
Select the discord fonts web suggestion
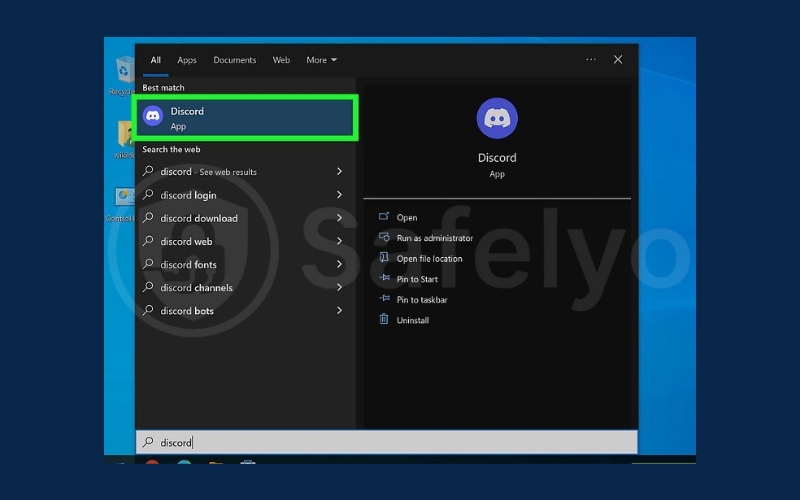[x=189, y=265]
